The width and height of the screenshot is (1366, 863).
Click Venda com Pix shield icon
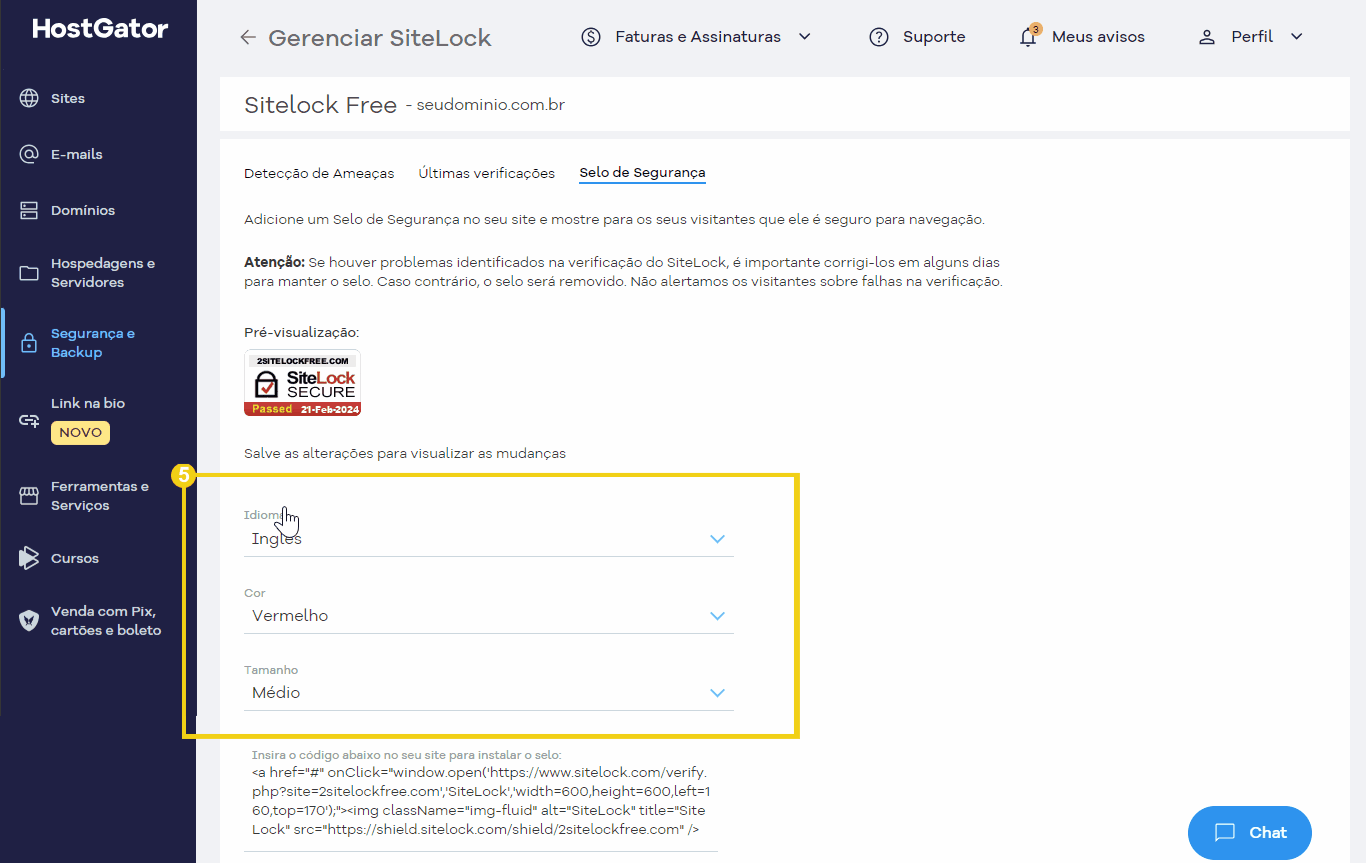[29, 621]
